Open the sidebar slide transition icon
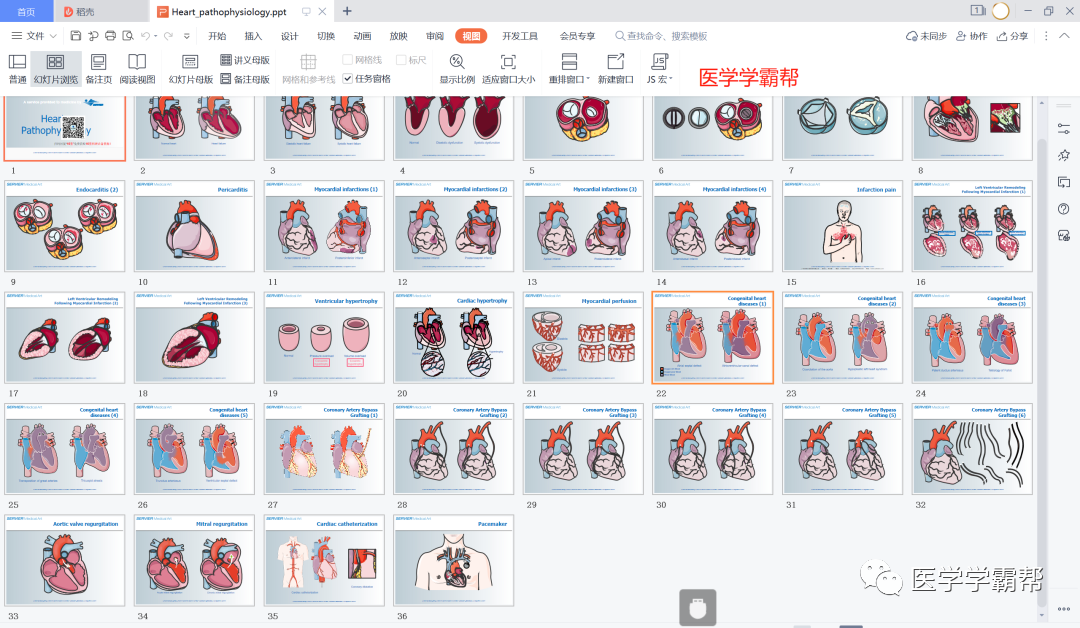Image resolution: width=1080 pixels, height=628 pixels. 1063,182
